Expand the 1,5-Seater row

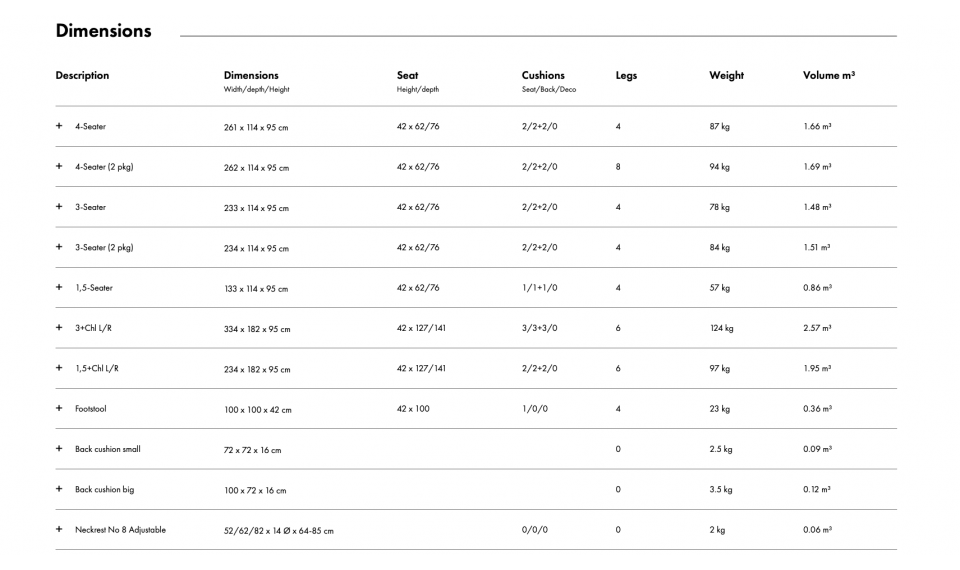click(x=59, y=288)
